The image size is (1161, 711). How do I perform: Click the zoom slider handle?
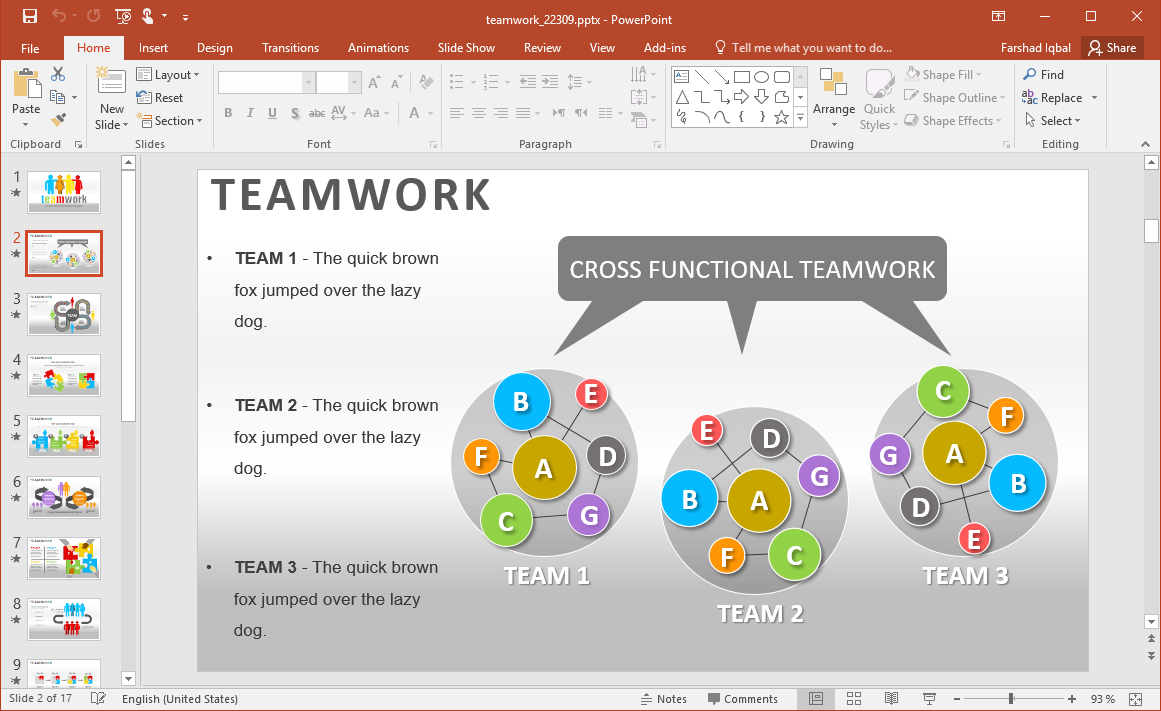pos(1011,699)
